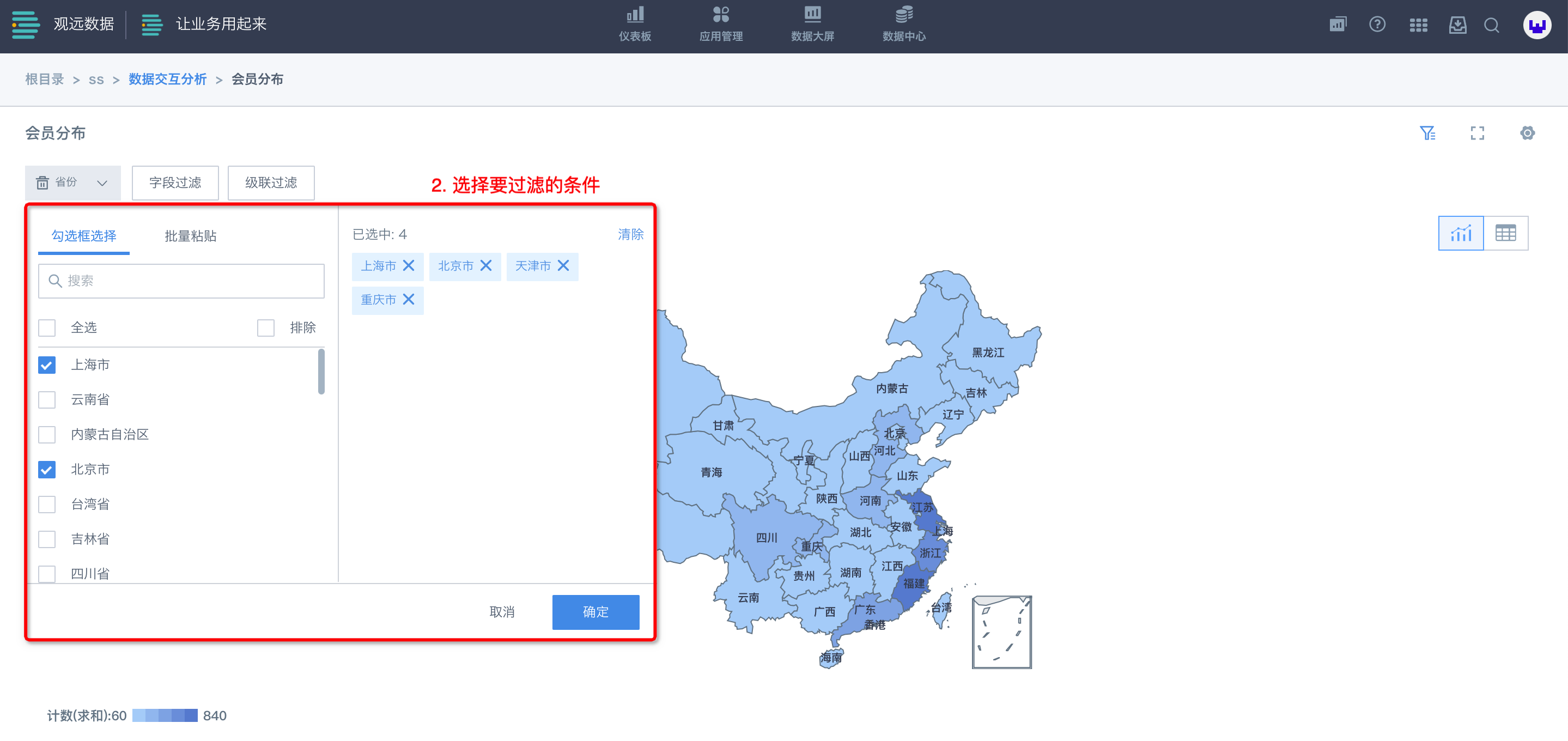
Task: Open the 级联过滤 cascade filter
Action: point(271,183)
